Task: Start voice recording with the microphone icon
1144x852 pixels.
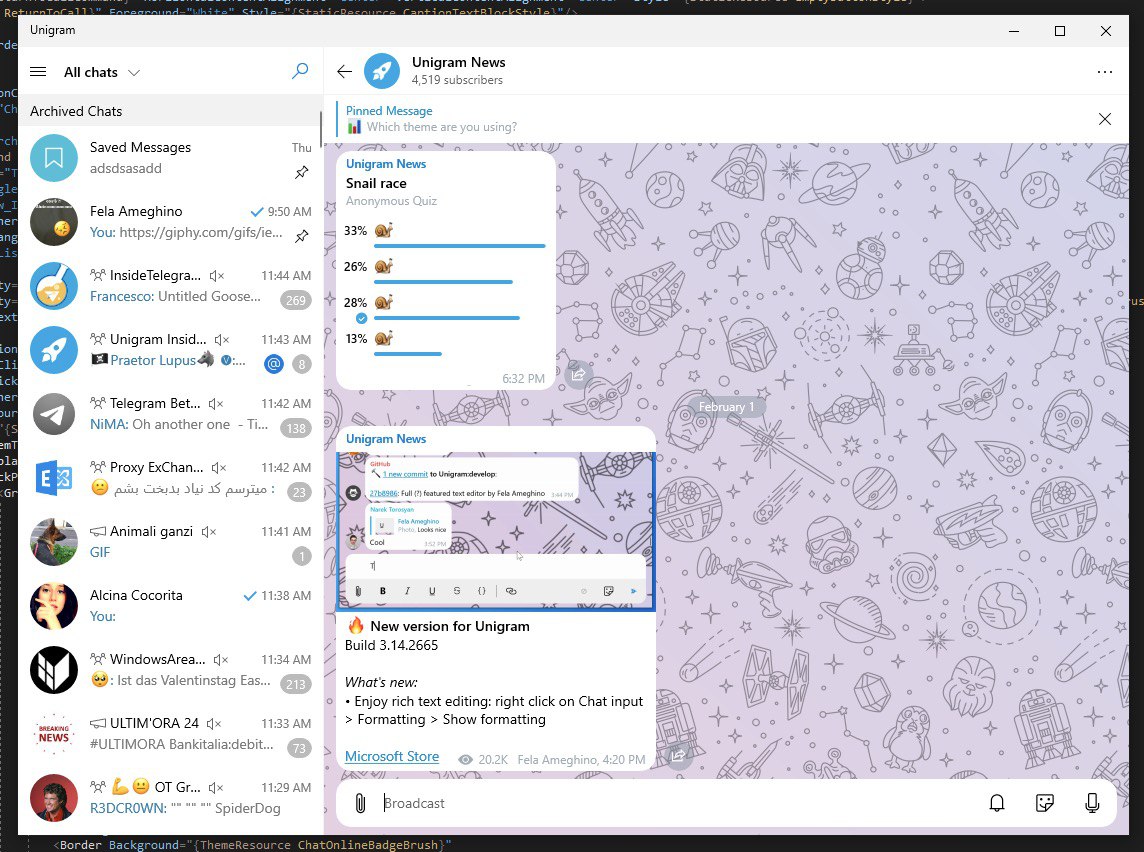Action: click(x=1092, y=803)
